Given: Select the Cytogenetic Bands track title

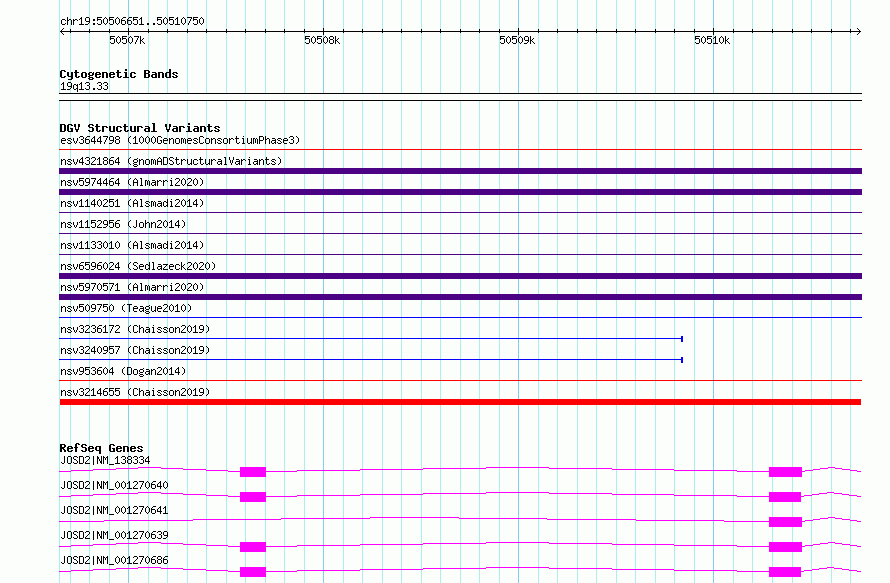Looking at the screenshot, I should (119, 74).
